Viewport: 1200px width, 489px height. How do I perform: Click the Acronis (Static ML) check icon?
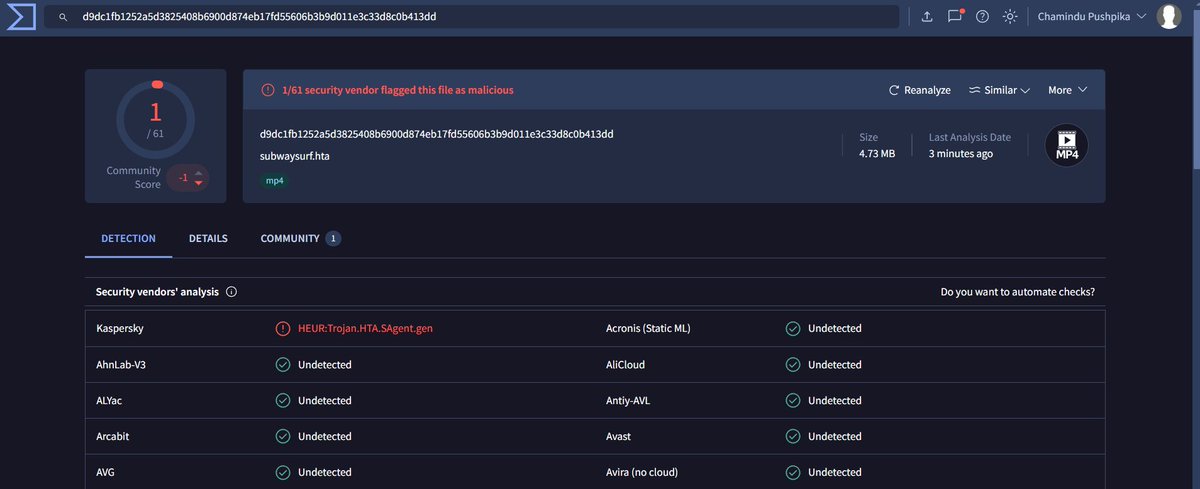(x=793, y=329)
